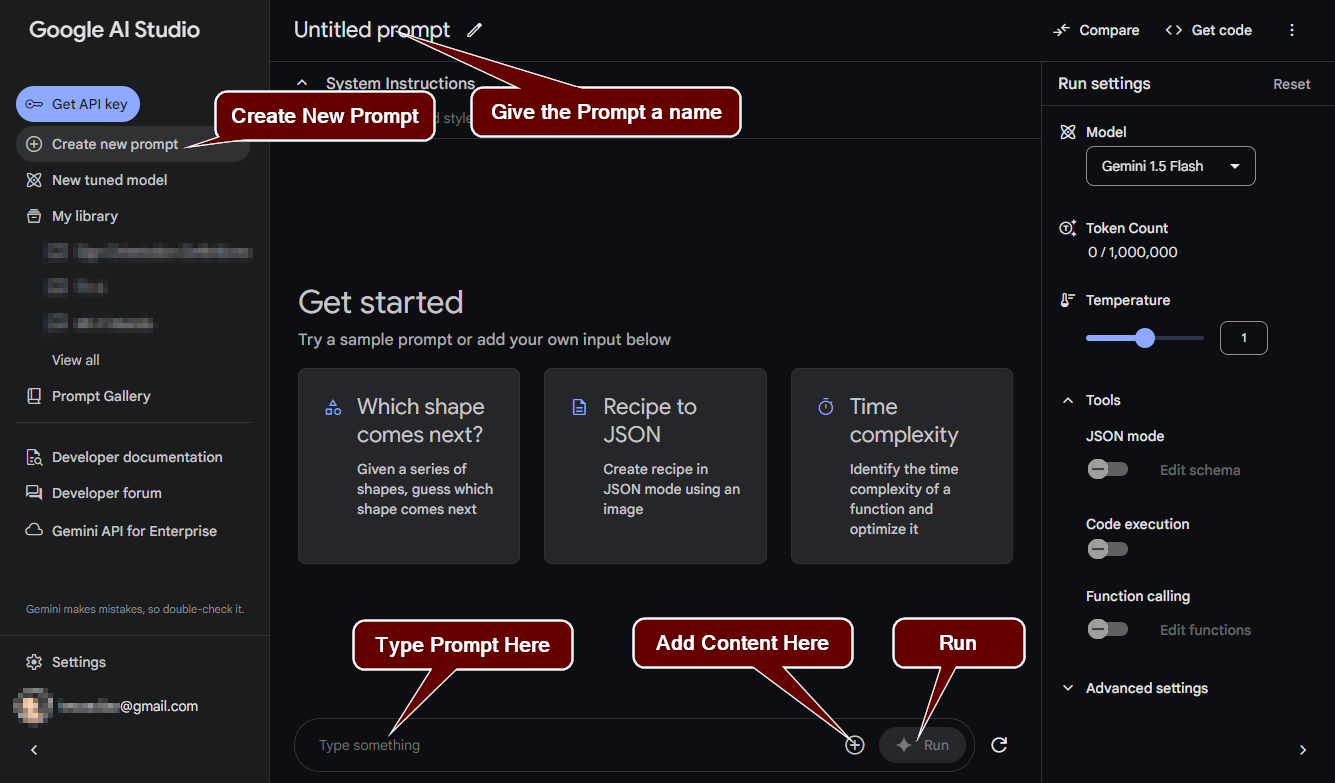Open the three-dot more options menu
The height and width of the screenshot is (783, 1335).
(x=1292, y=30)
